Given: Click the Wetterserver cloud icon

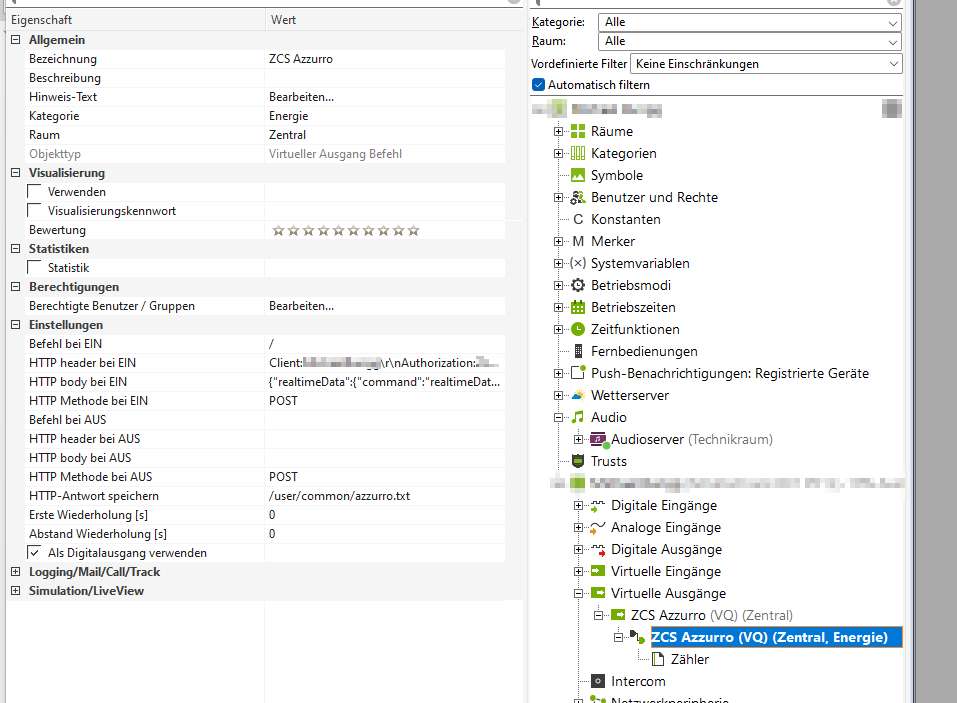Looking at the screenshot, I should point(578,395).
